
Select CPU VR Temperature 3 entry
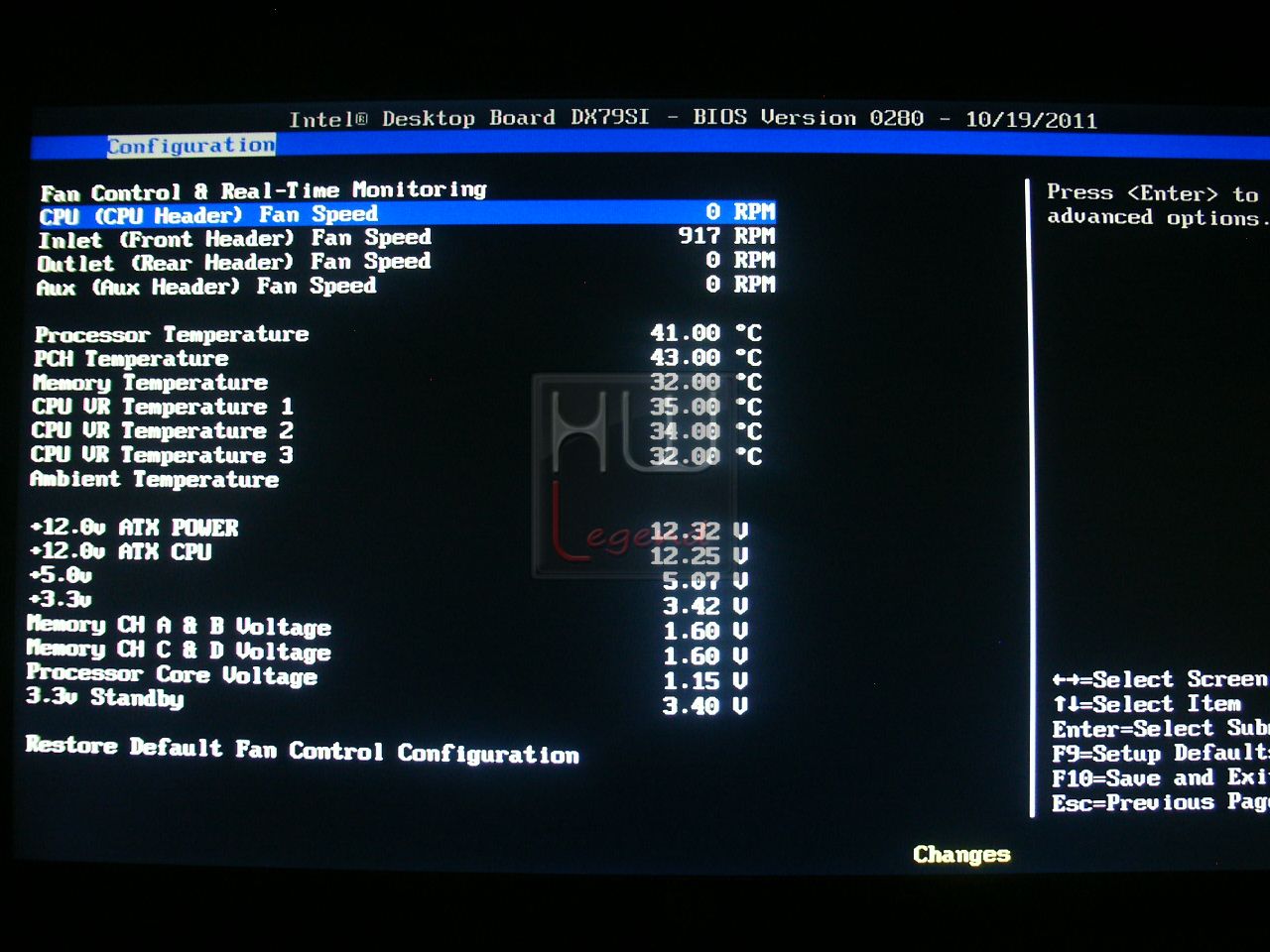(x=162, y=455)
